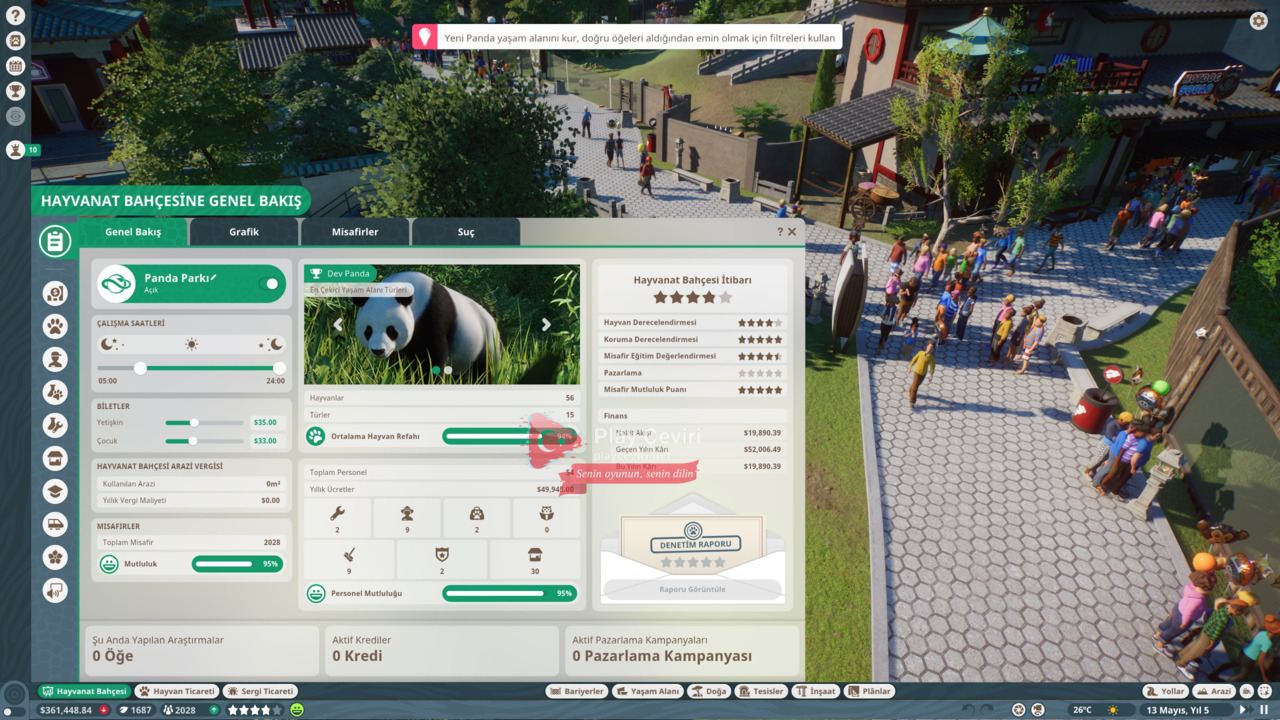Show previous attractive habitat species arrow

338,325
